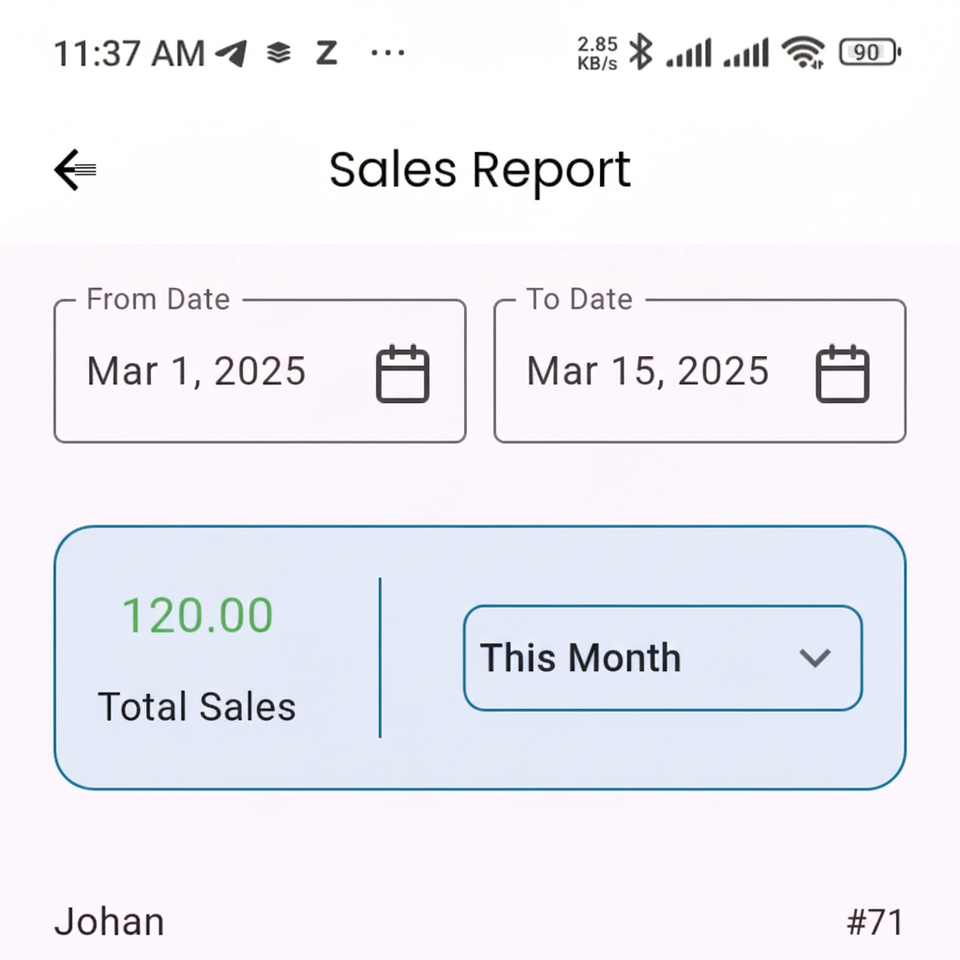Tap the first cellular signal bars icon
This screenshot has height=960, width=960.
point(688,52)
